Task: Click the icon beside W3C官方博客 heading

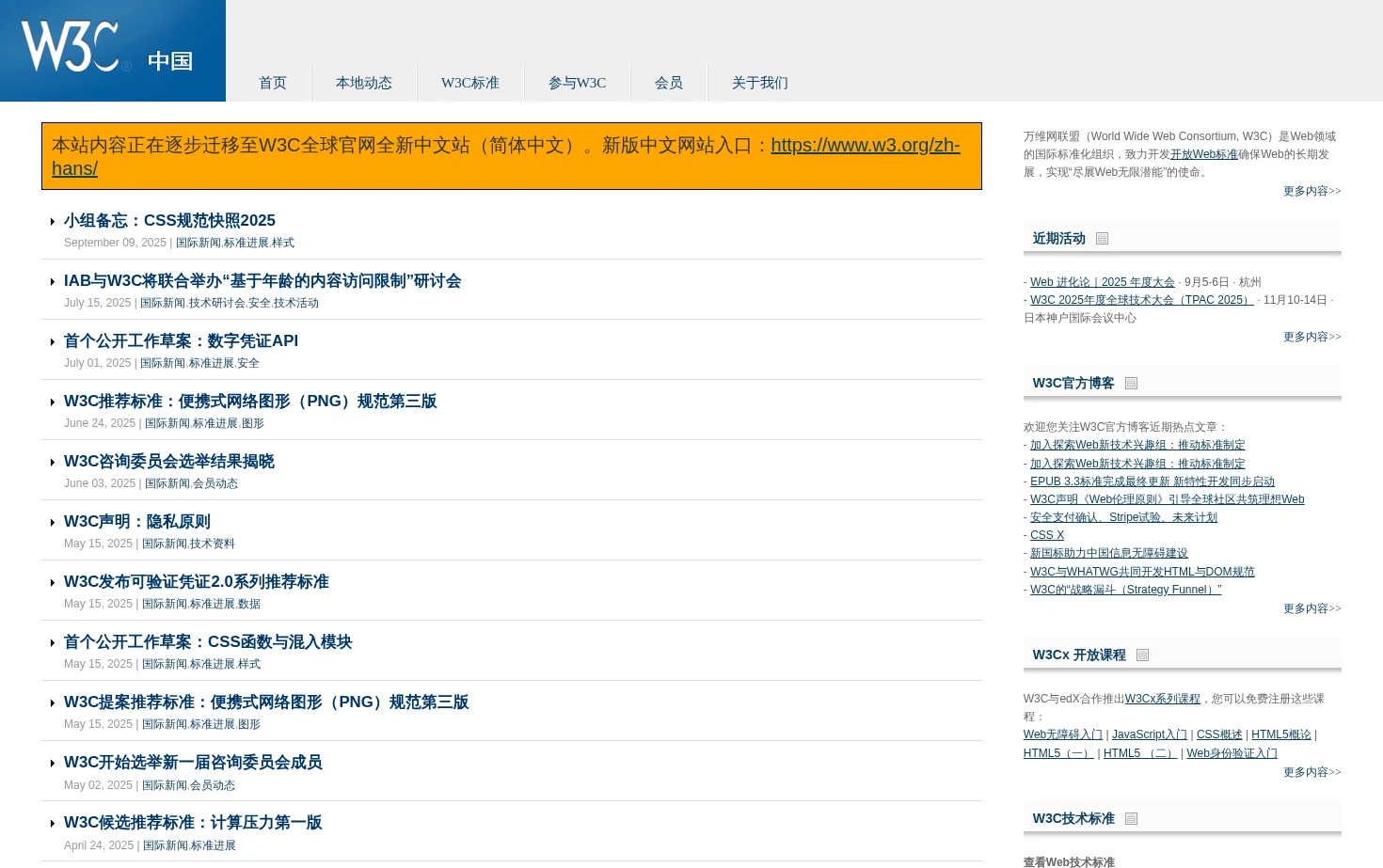Action: [x=1132, y=384]
